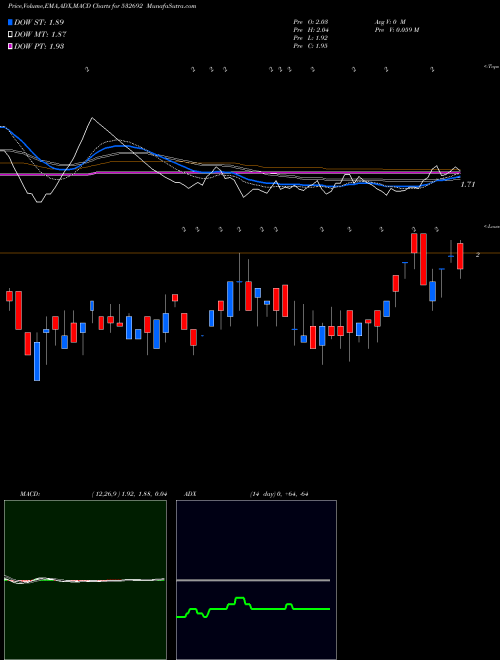Click the magenta DOW PT legend swatch
500x660 pixels.
coord(11,47)
